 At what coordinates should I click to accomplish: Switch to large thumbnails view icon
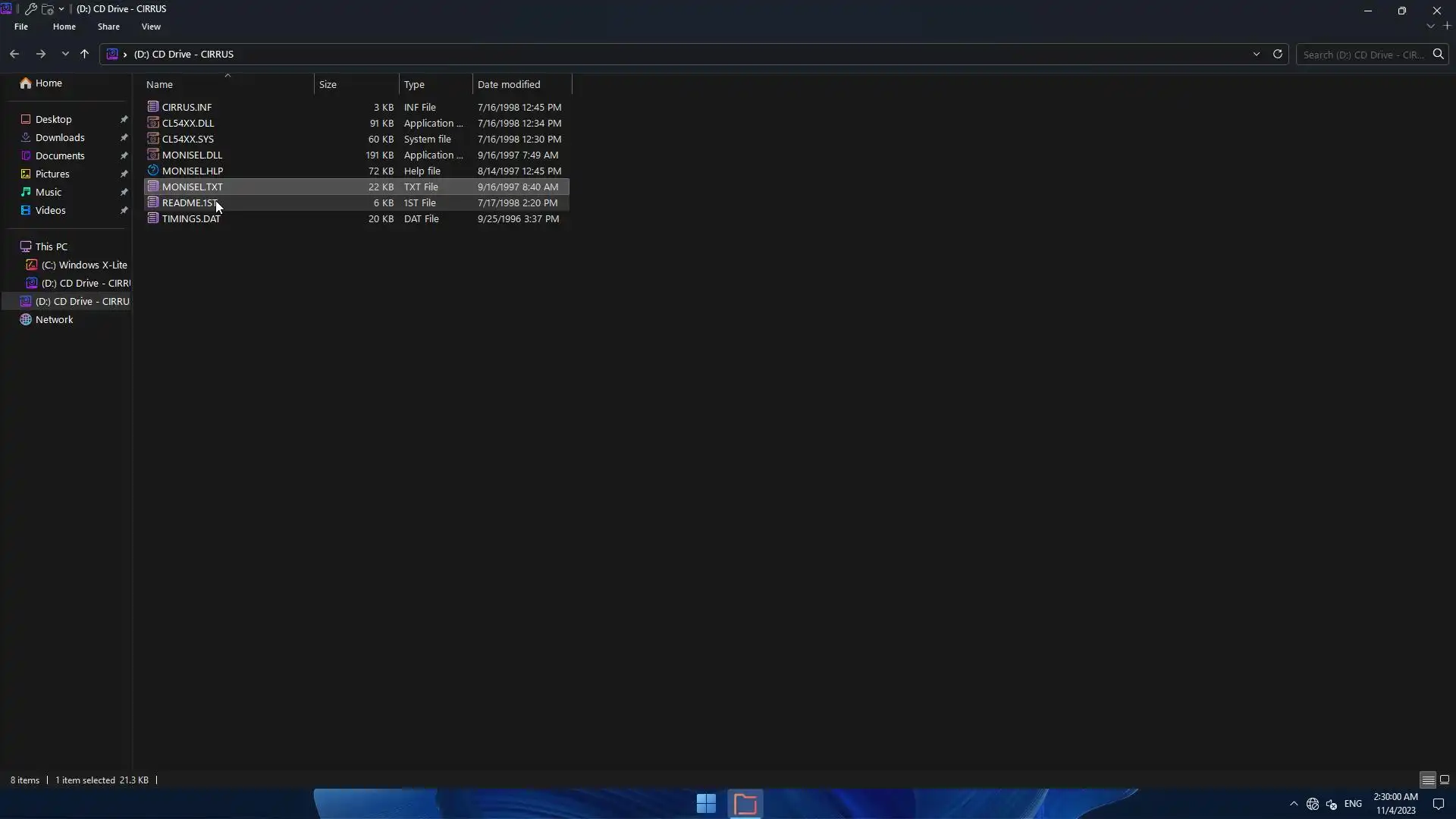(x=1445, y=780)
